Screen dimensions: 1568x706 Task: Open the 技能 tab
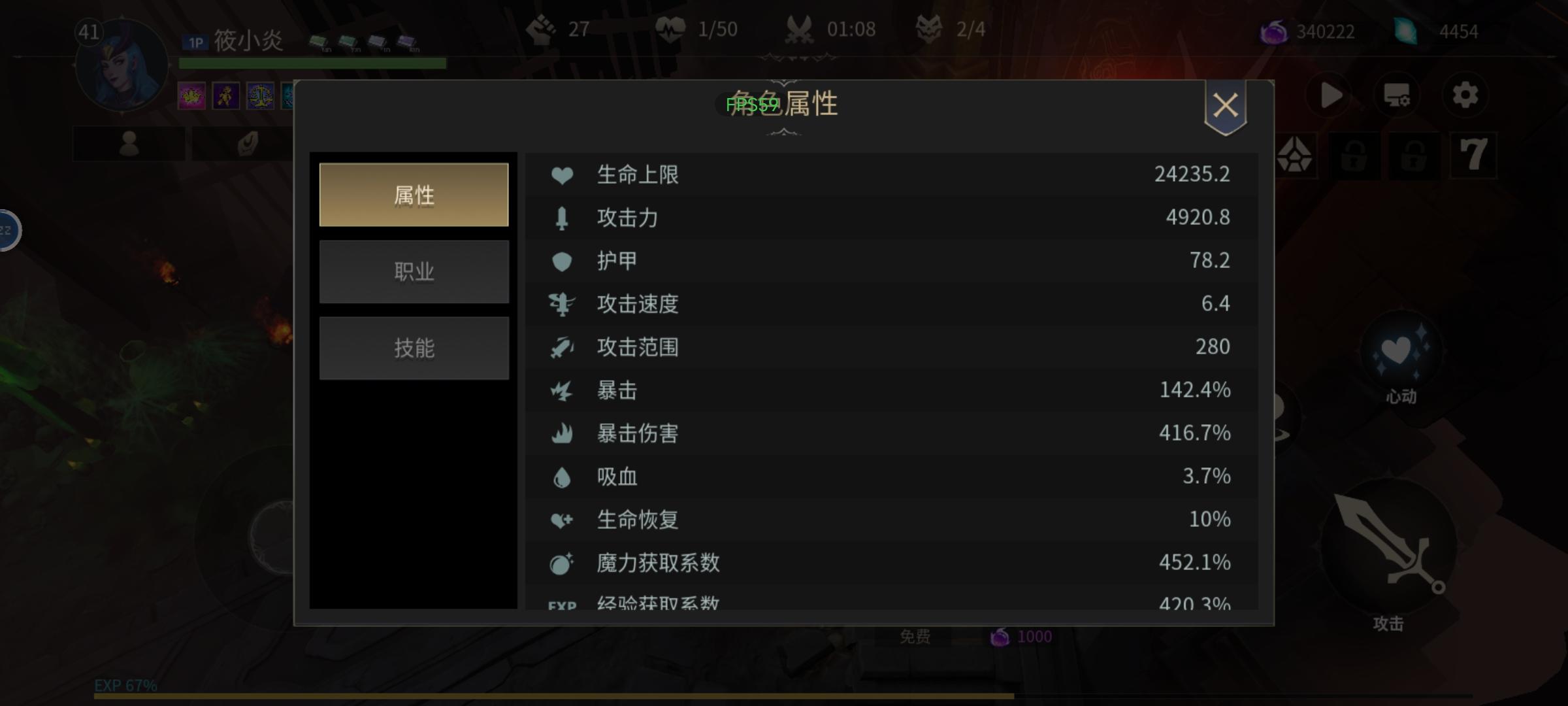click(414, 348)
